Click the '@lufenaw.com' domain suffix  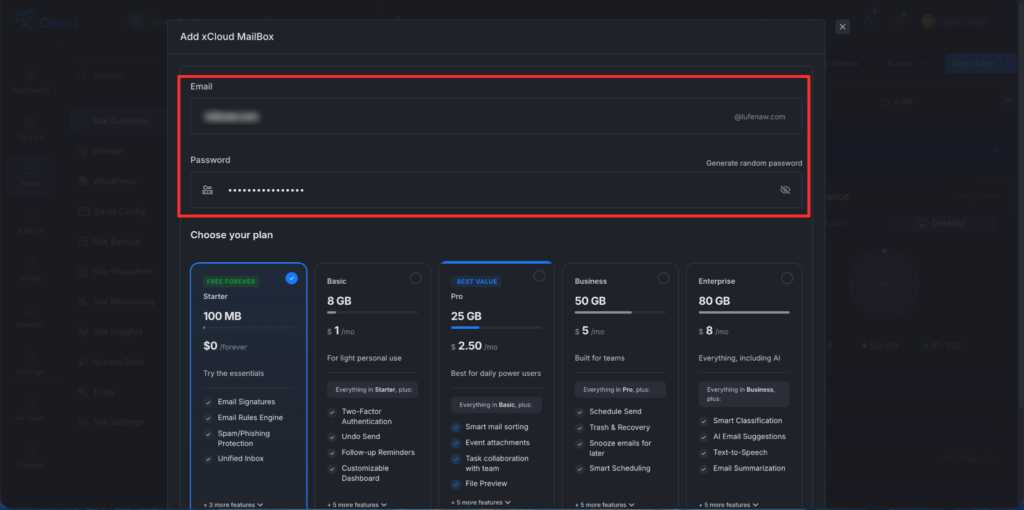click(x=760, y=117)
